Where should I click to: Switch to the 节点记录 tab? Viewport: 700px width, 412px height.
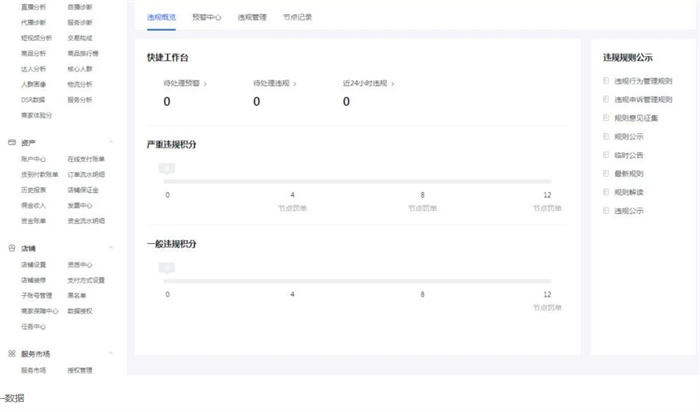coord(297,17)
